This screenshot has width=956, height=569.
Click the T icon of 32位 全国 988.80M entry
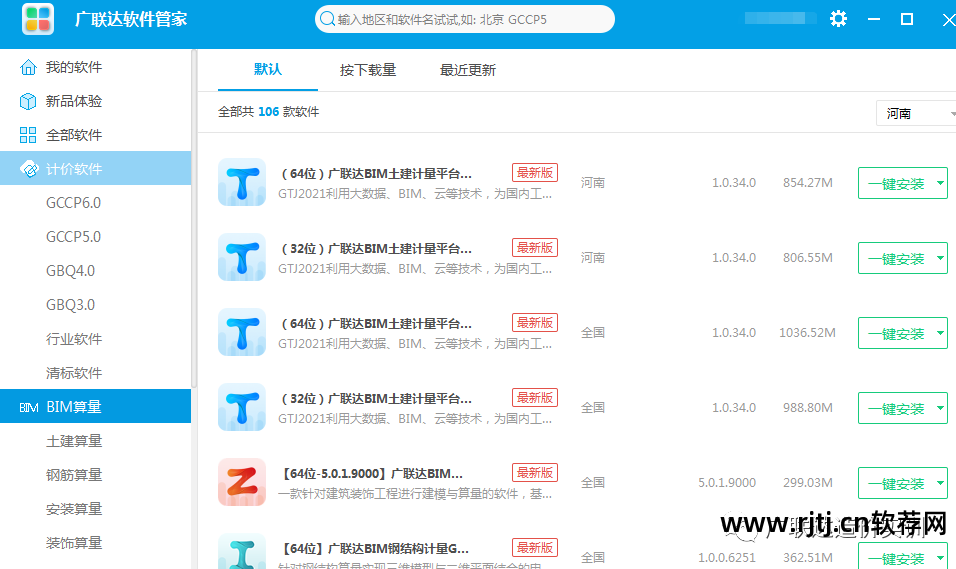tap(242, 407)
